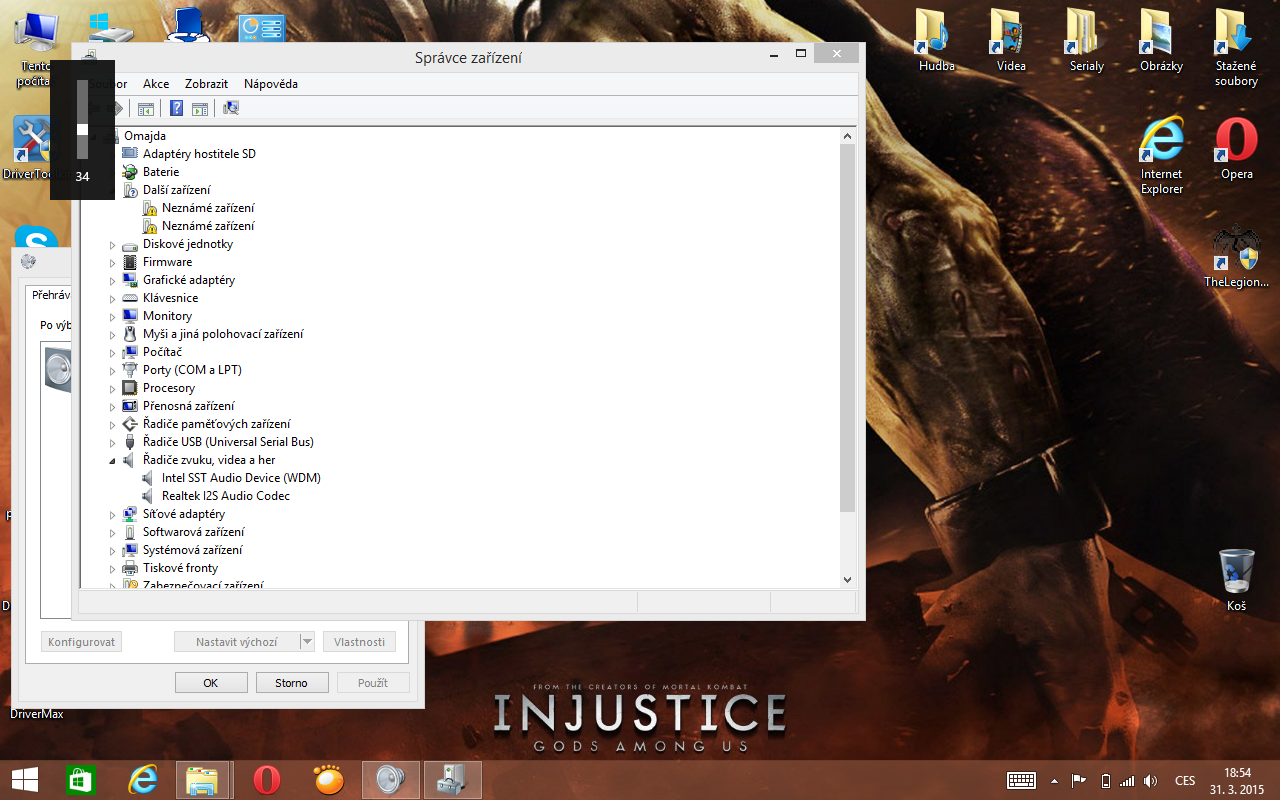This screenshot has width=1280, height=800.
Task: Show hidden tray icons arrow
Action: pyautogui.click(x=1054, y=781)
